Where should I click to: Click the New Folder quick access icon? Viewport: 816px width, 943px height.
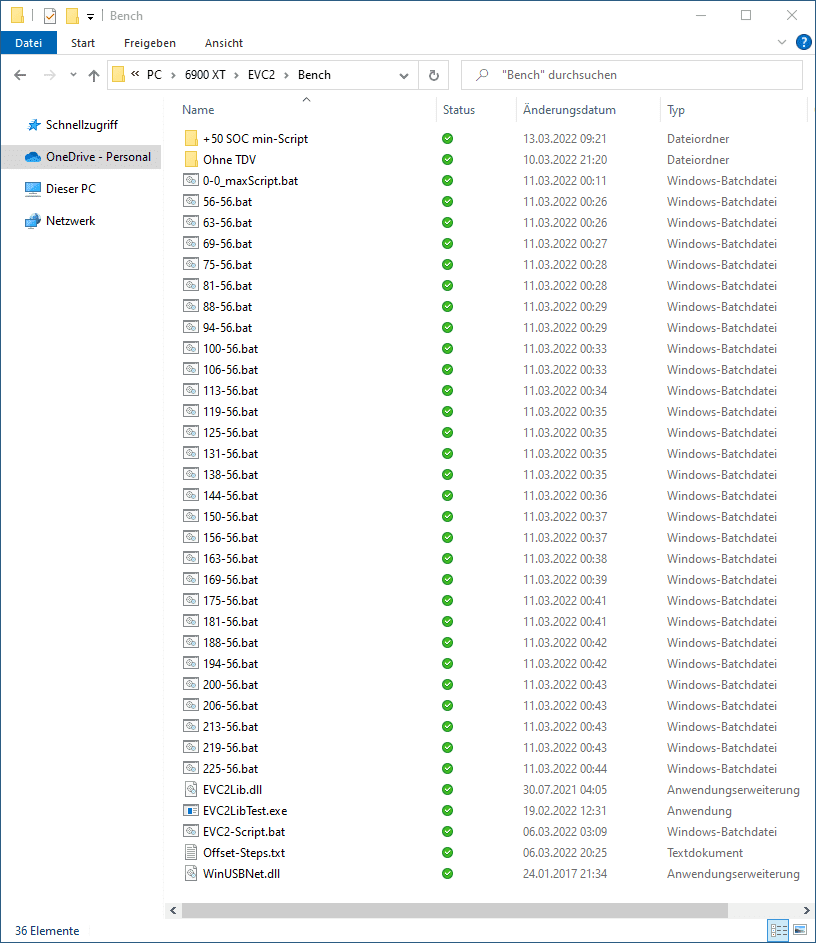[x=72, y=16]
